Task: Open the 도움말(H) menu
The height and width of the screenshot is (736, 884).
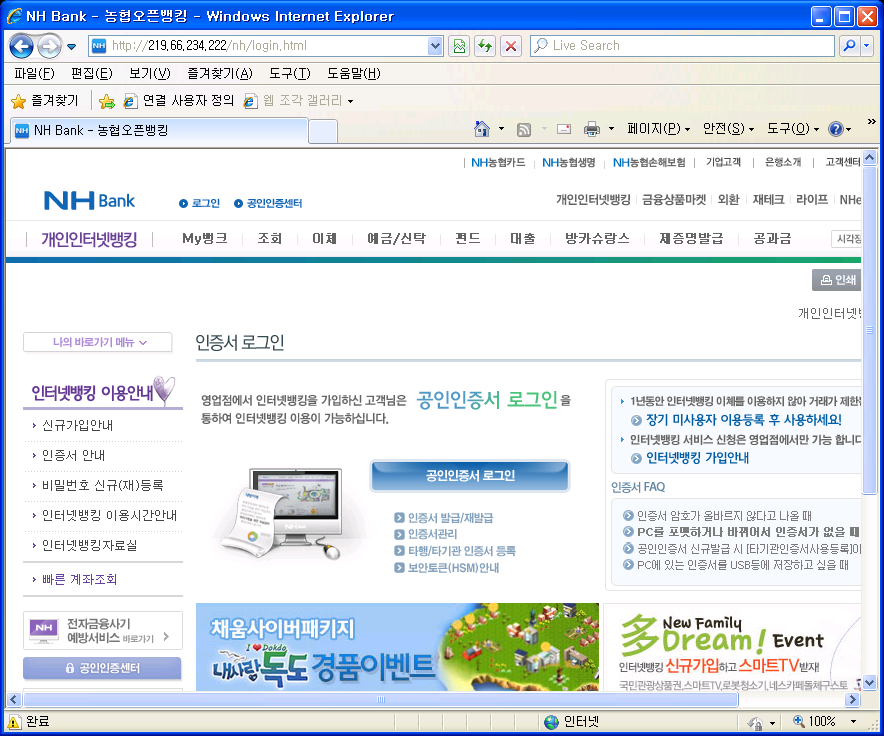Action: click(x=353, y=73)
